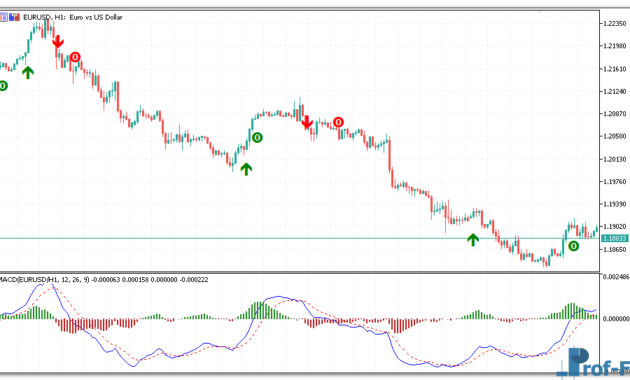Select the teal horizontal bid price line

[300, 239]
